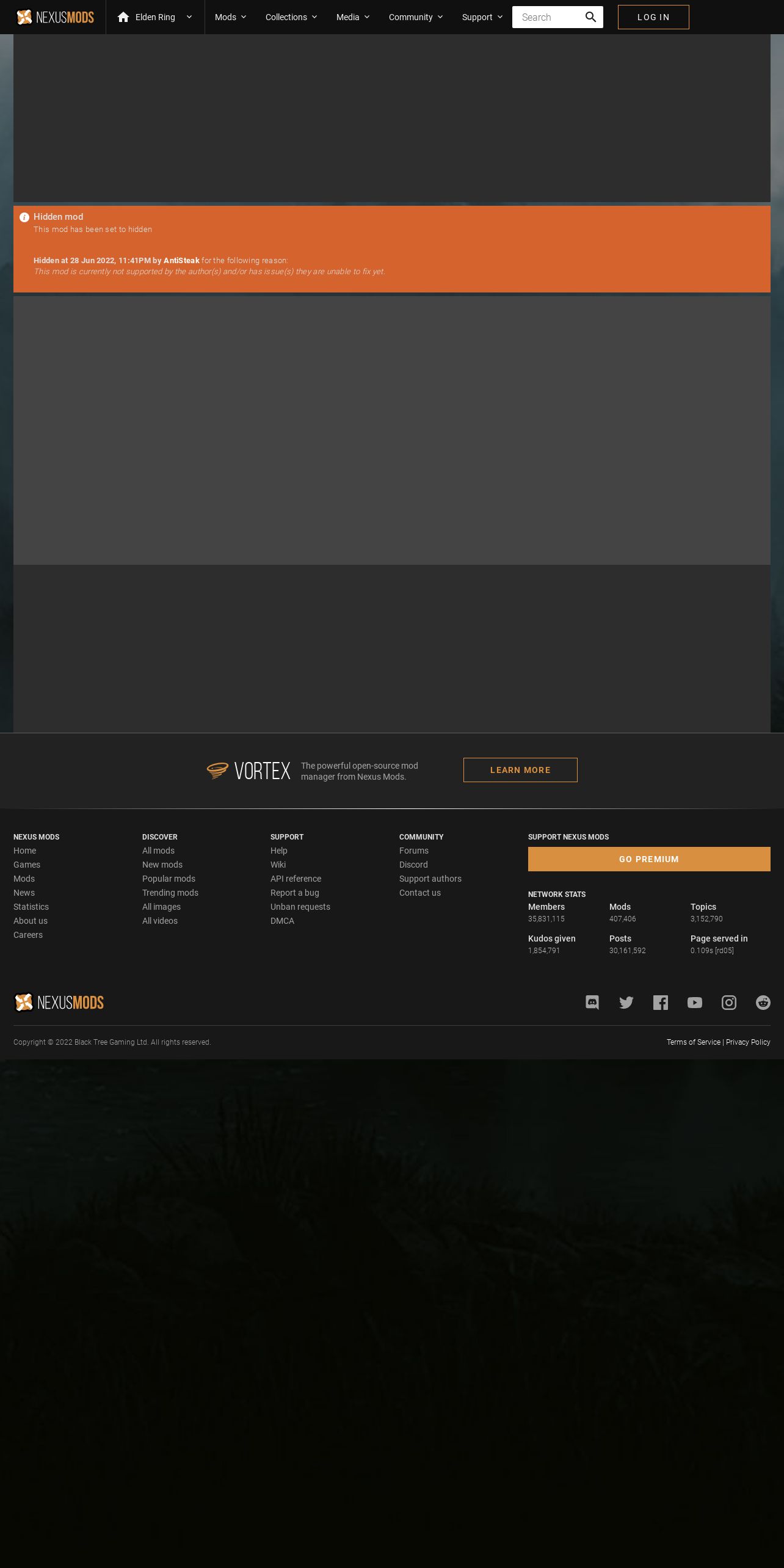Open the Instagram social icon in footer
The height and width of the screenshot is (1568, 784).
tap(729, 1003)
